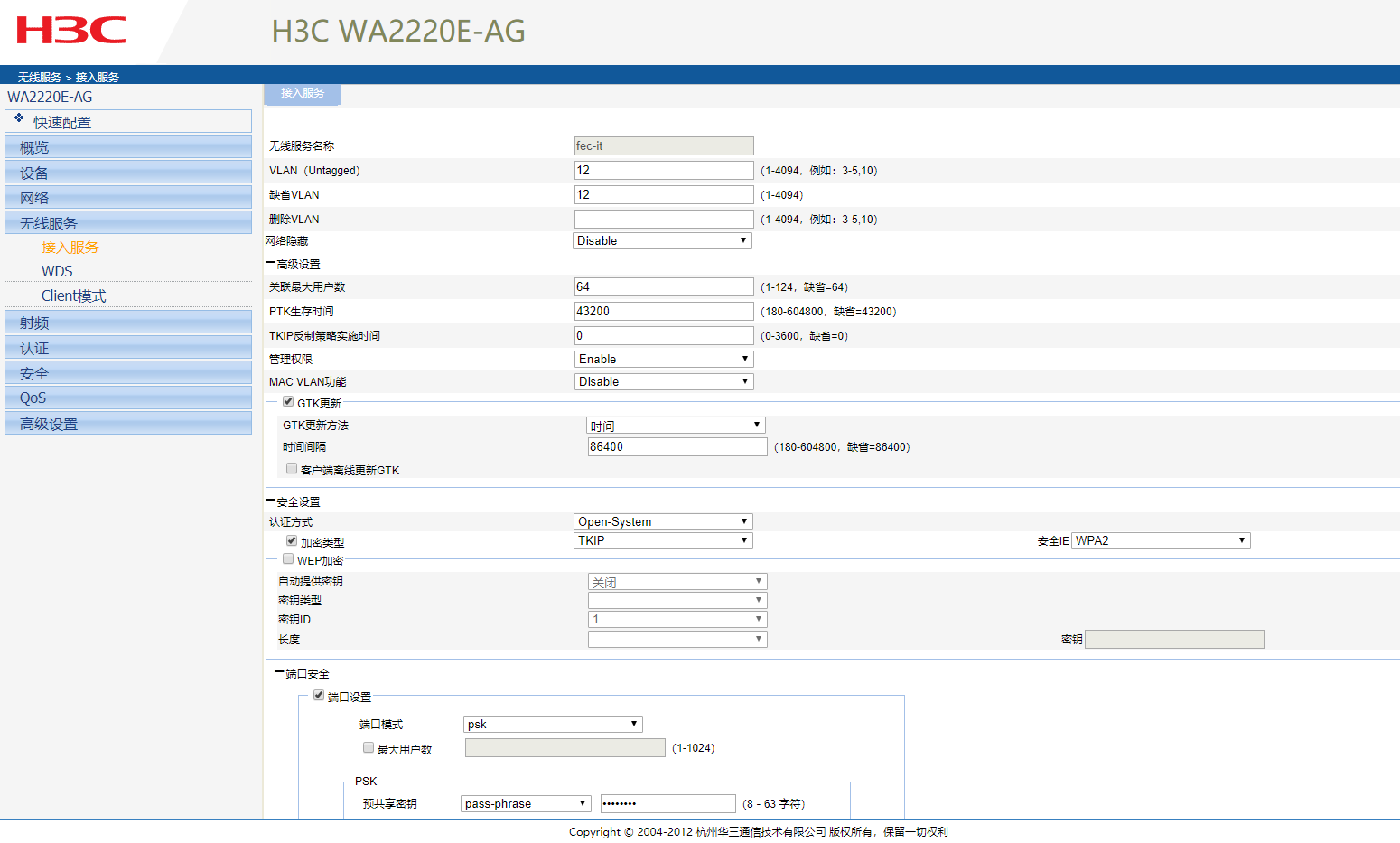Open the MAC VLAN功能 dropdown
The height and width of the screenshot is (843, 1400).
[664, 381]
